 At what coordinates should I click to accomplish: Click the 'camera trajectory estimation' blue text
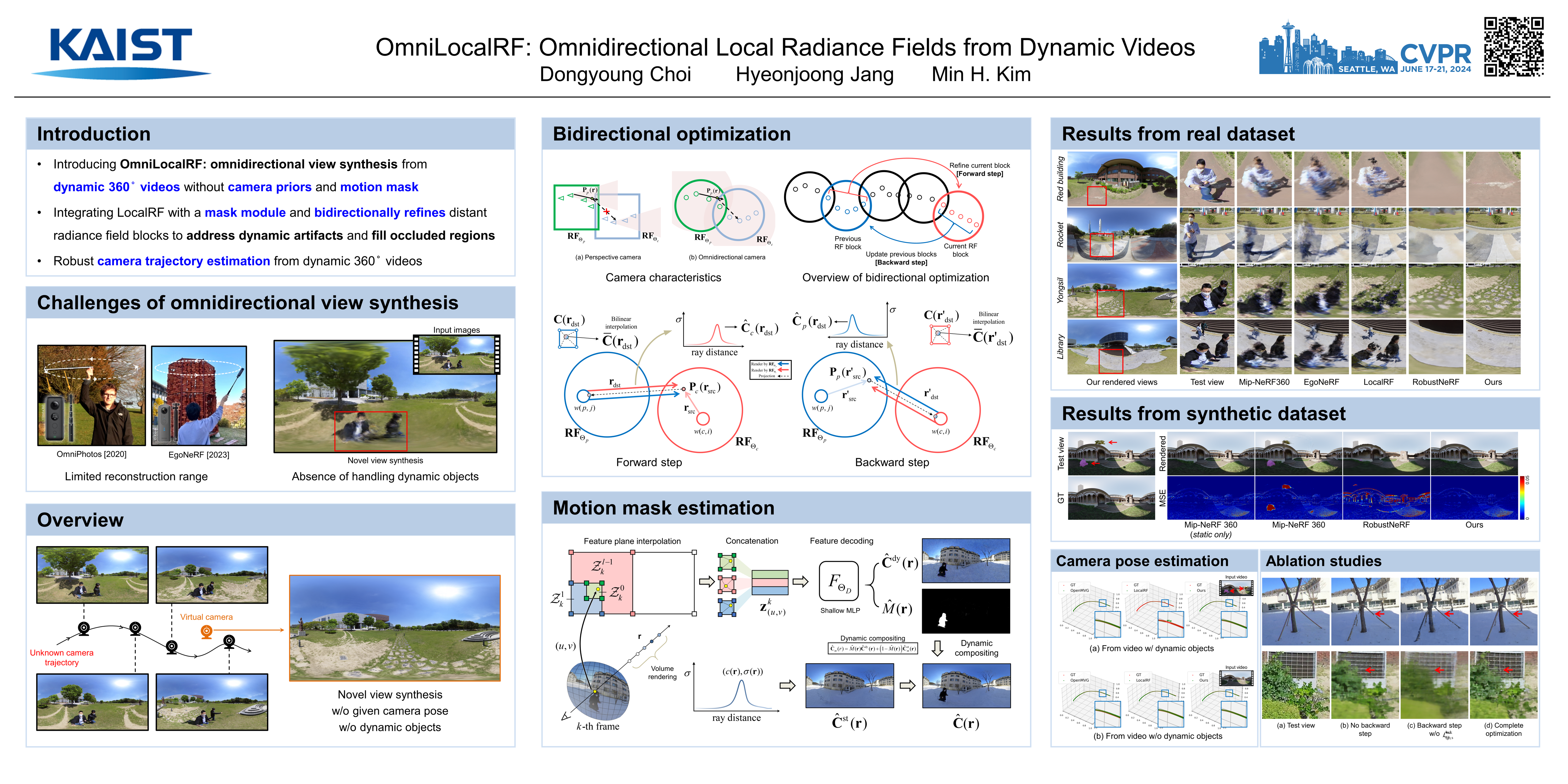point(183,261)
